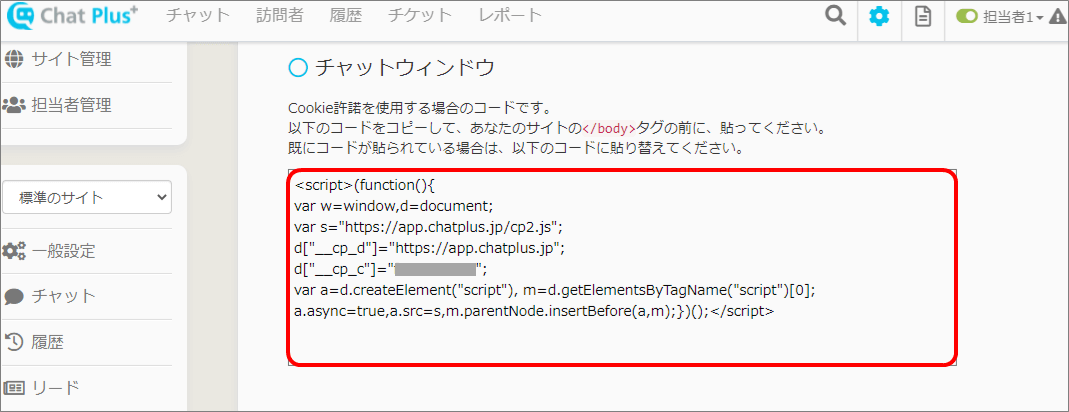
Task: Toggle the agent online status switch
Action: point(967,17)
